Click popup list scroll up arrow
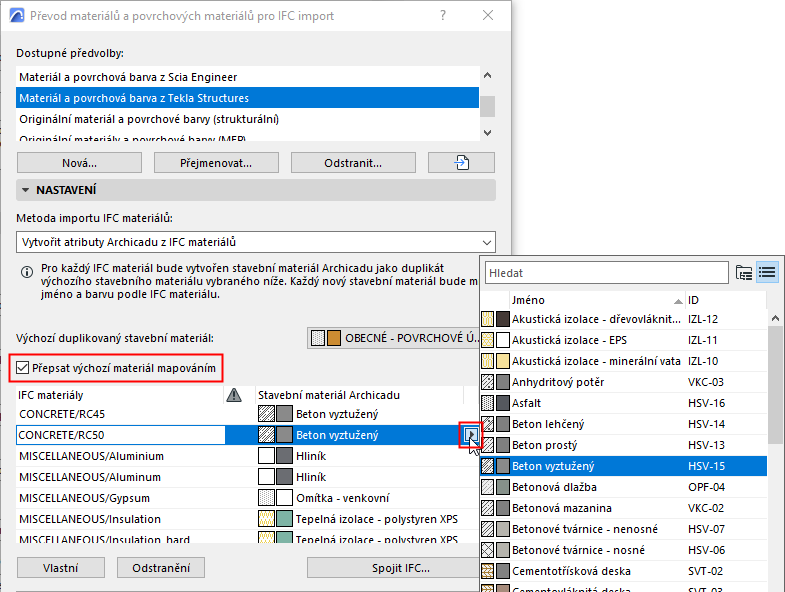 click(x=775, y=319)
